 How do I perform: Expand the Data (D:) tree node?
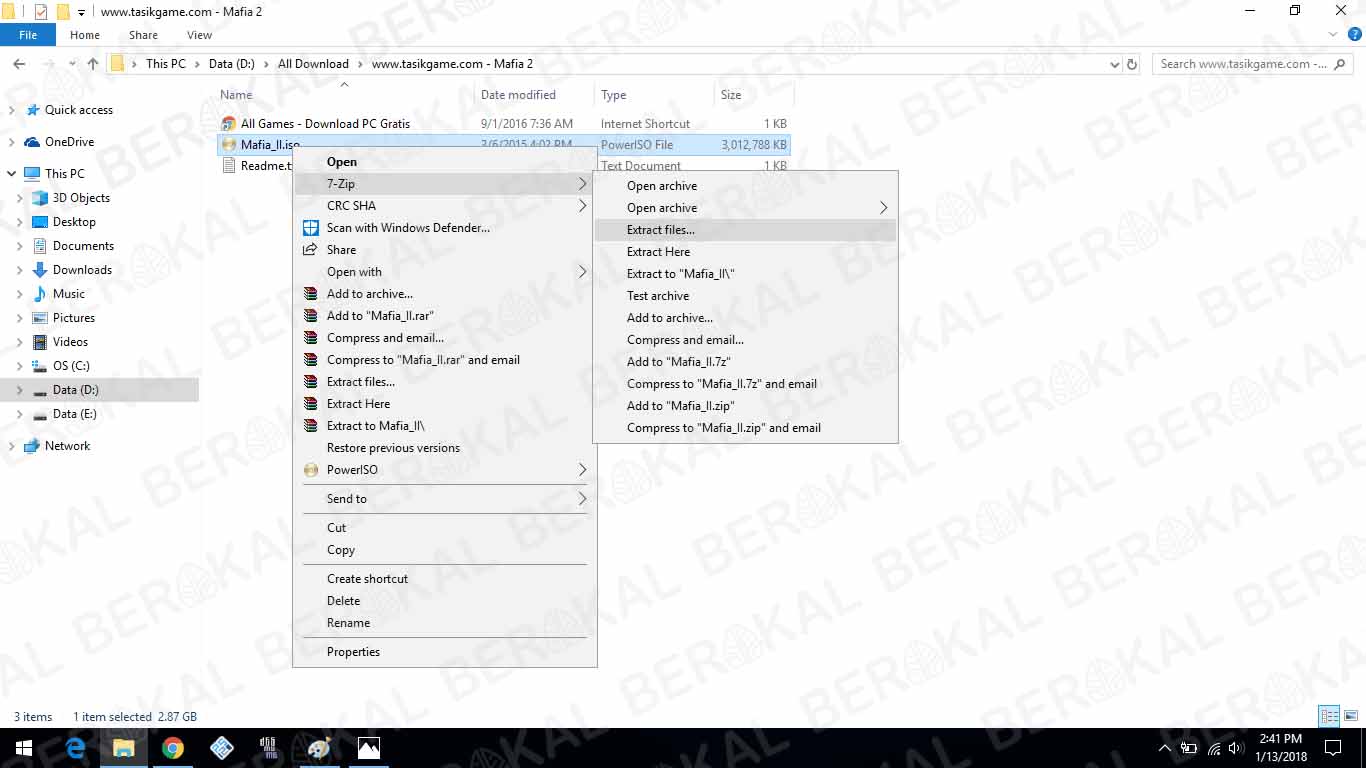pyautogui.click(x=20, y=390)
